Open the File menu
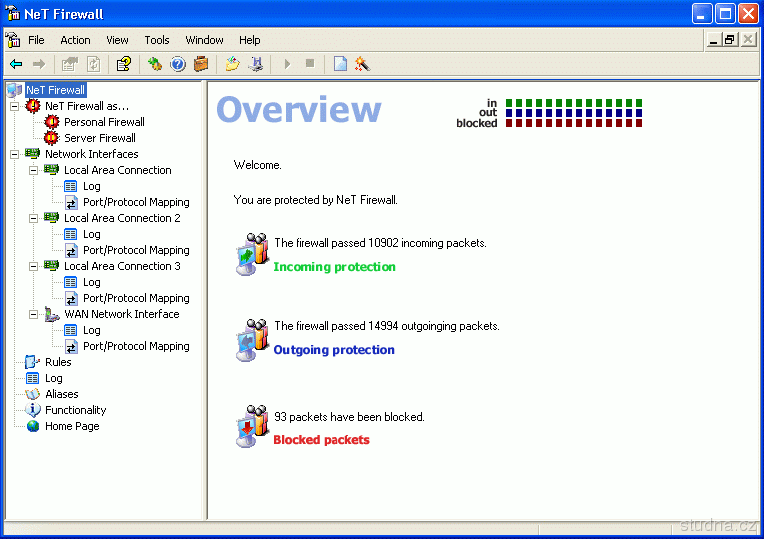The height and width of the screenshot is (539, 764). 36,40
